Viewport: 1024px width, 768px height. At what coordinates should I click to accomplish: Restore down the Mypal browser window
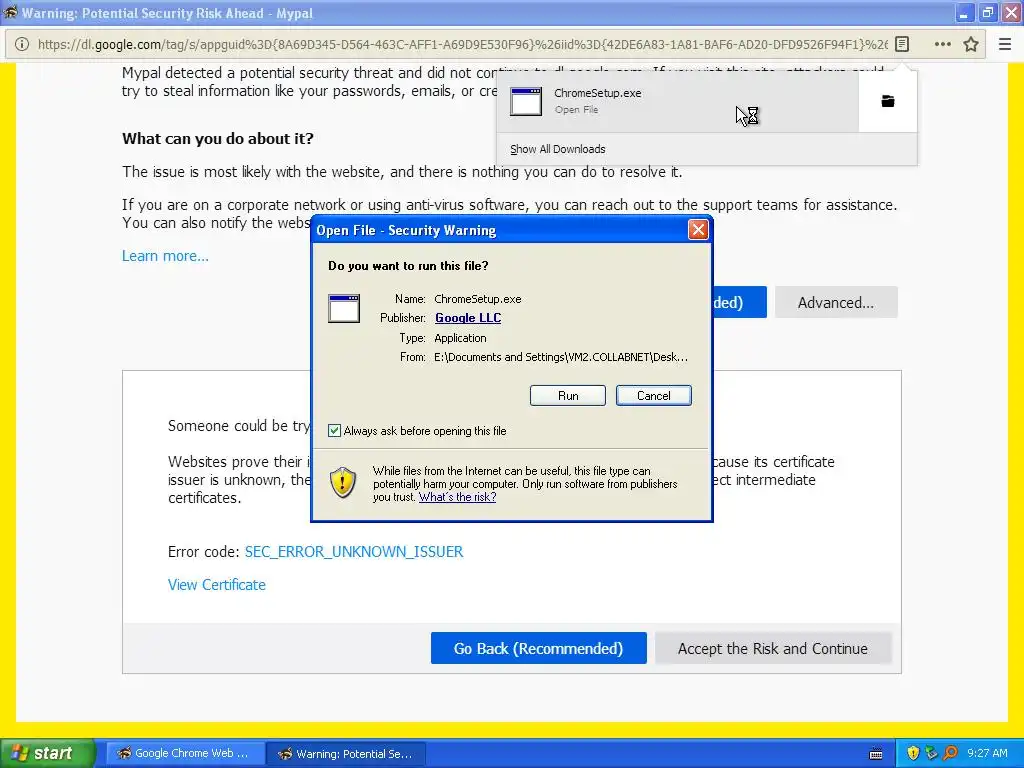click(x=987, y=12)
